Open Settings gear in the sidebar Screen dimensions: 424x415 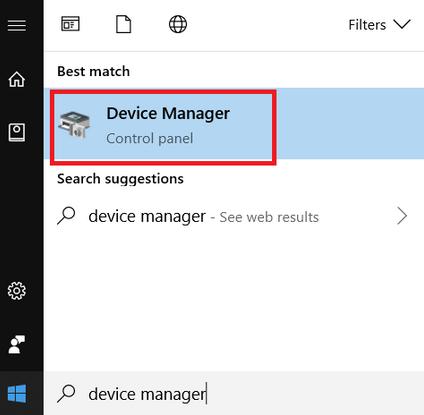pyautogui.click(x=17, y=291)
